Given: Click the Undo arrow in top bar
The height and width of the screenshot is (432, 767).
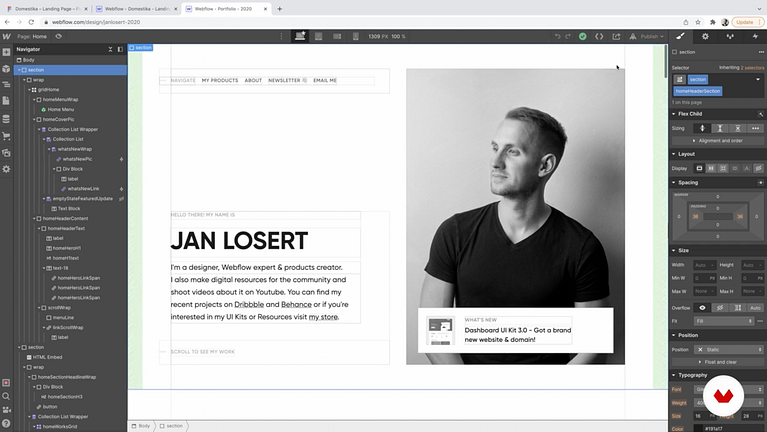Looking at the screenshot, I should click(557, 36).
